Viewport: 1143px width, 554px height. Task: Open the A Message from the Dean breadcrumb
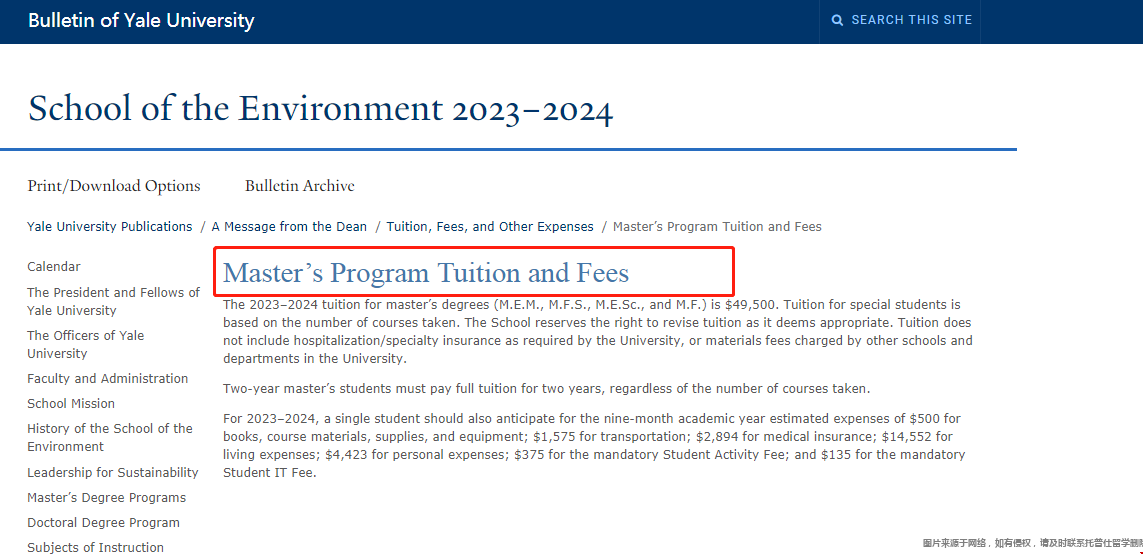click(x=289, y=227)
